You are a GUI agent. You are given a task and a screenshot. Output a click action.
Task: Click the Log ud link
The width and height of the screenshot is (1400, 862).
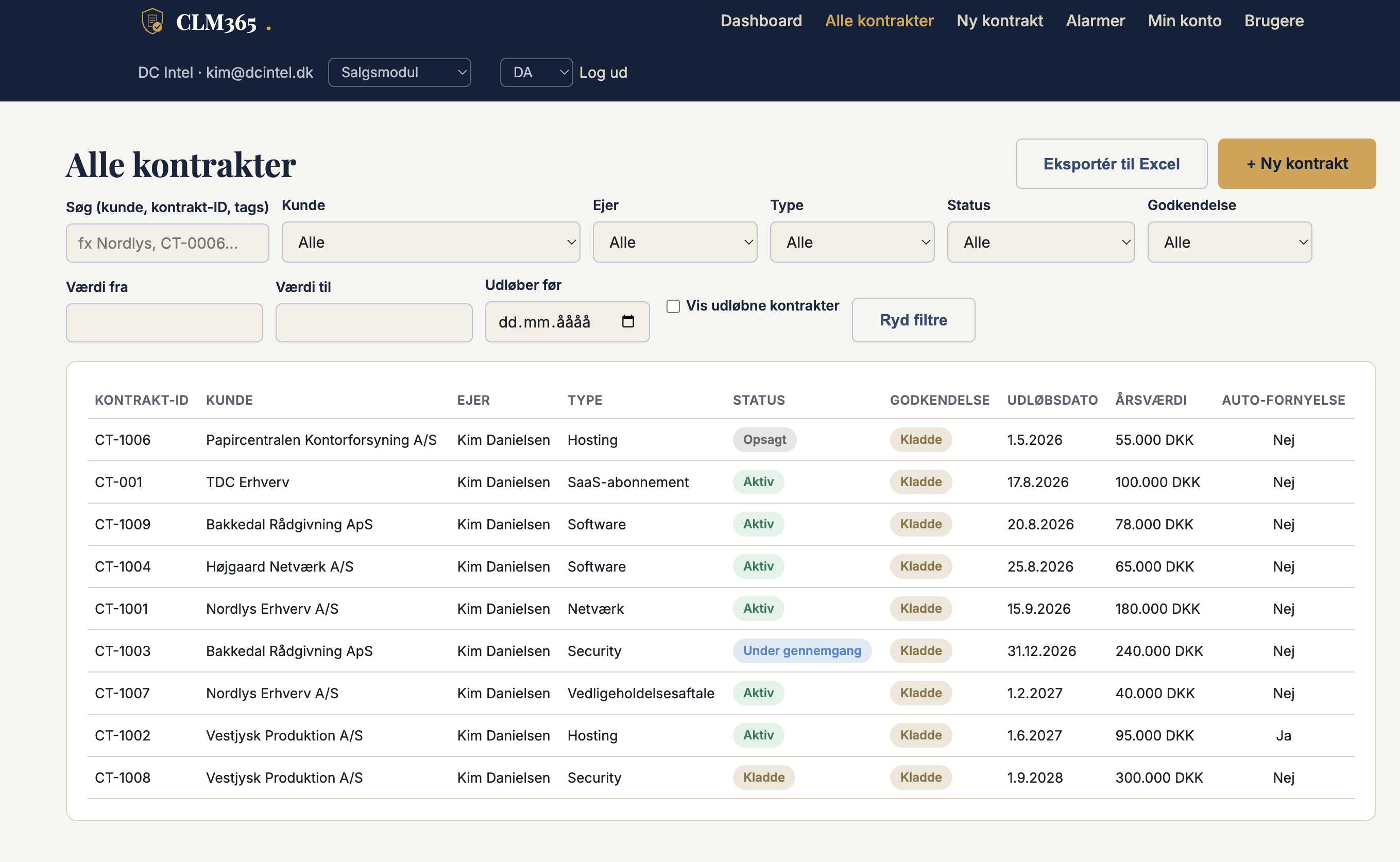tap(603, 73)
